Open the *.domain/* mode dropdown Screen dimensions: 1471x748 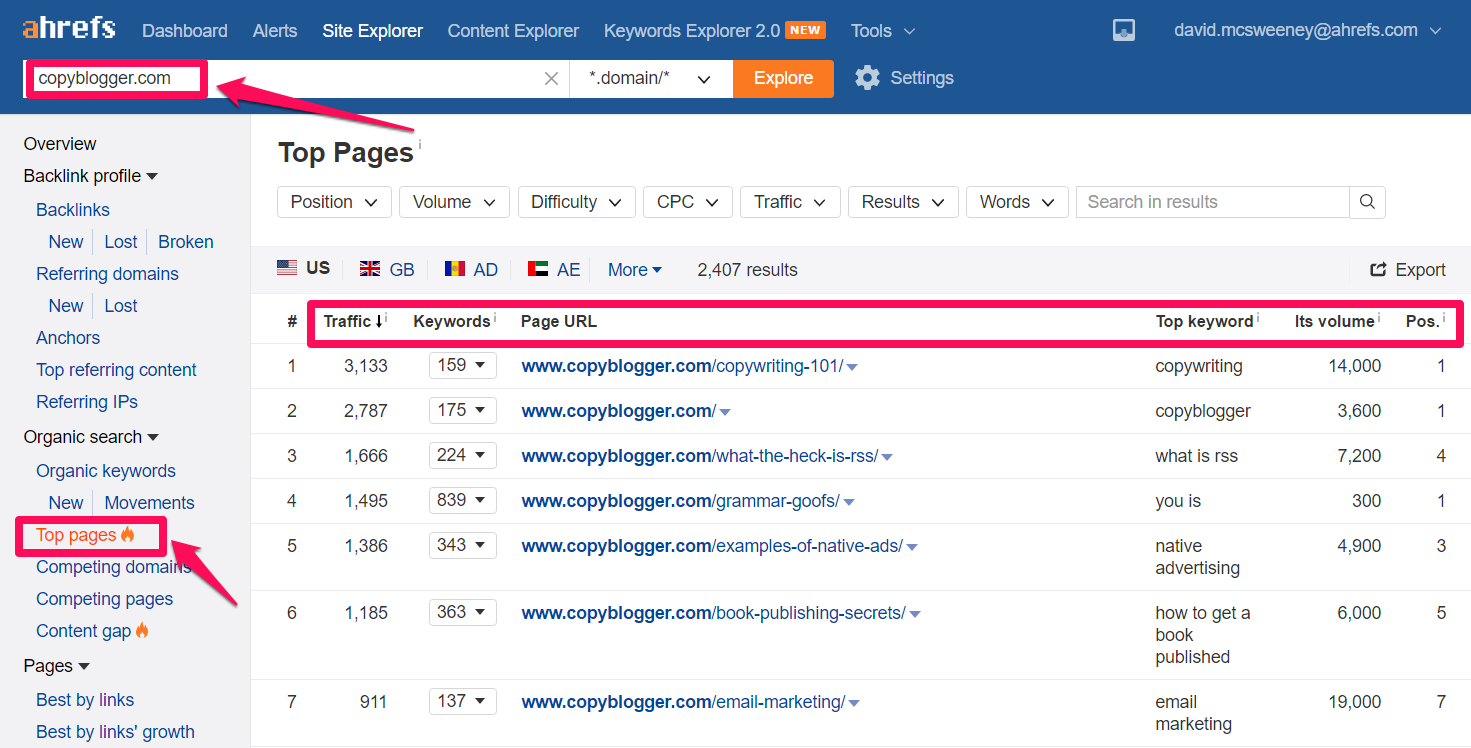pos(650,79)
